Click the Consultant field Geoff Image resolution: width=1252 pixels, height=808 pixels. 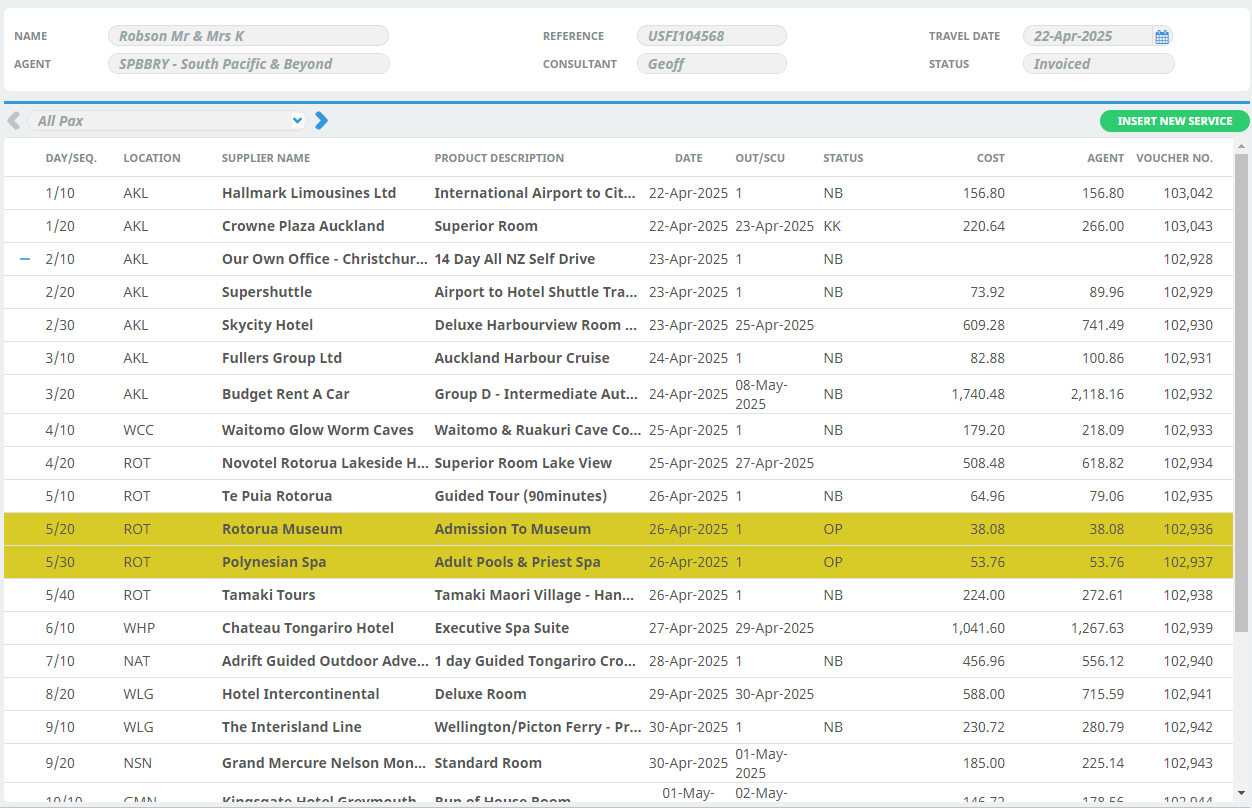click(710, 64)
